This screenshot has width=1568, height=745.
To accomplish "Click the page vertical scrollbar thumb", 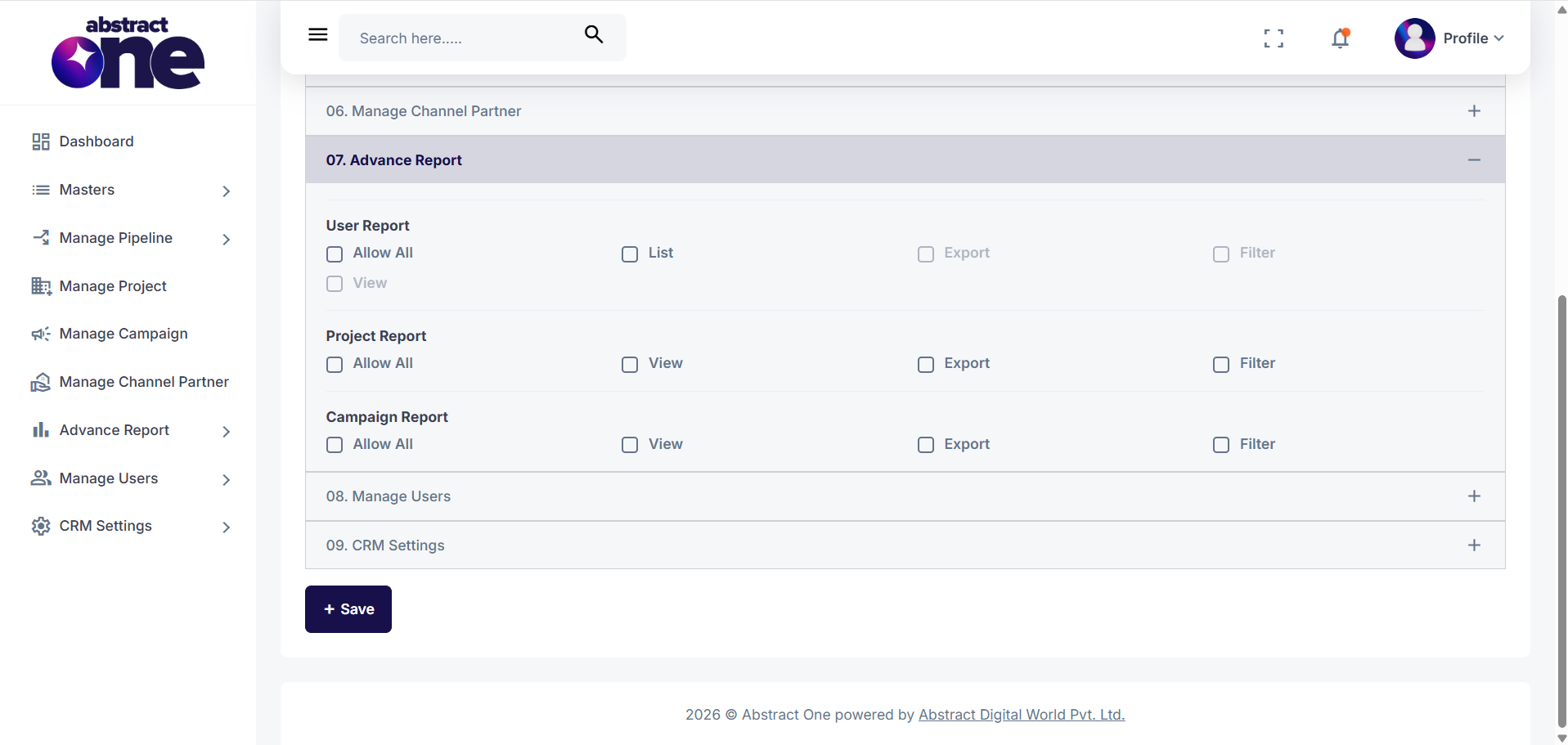I will point(1561,510).
